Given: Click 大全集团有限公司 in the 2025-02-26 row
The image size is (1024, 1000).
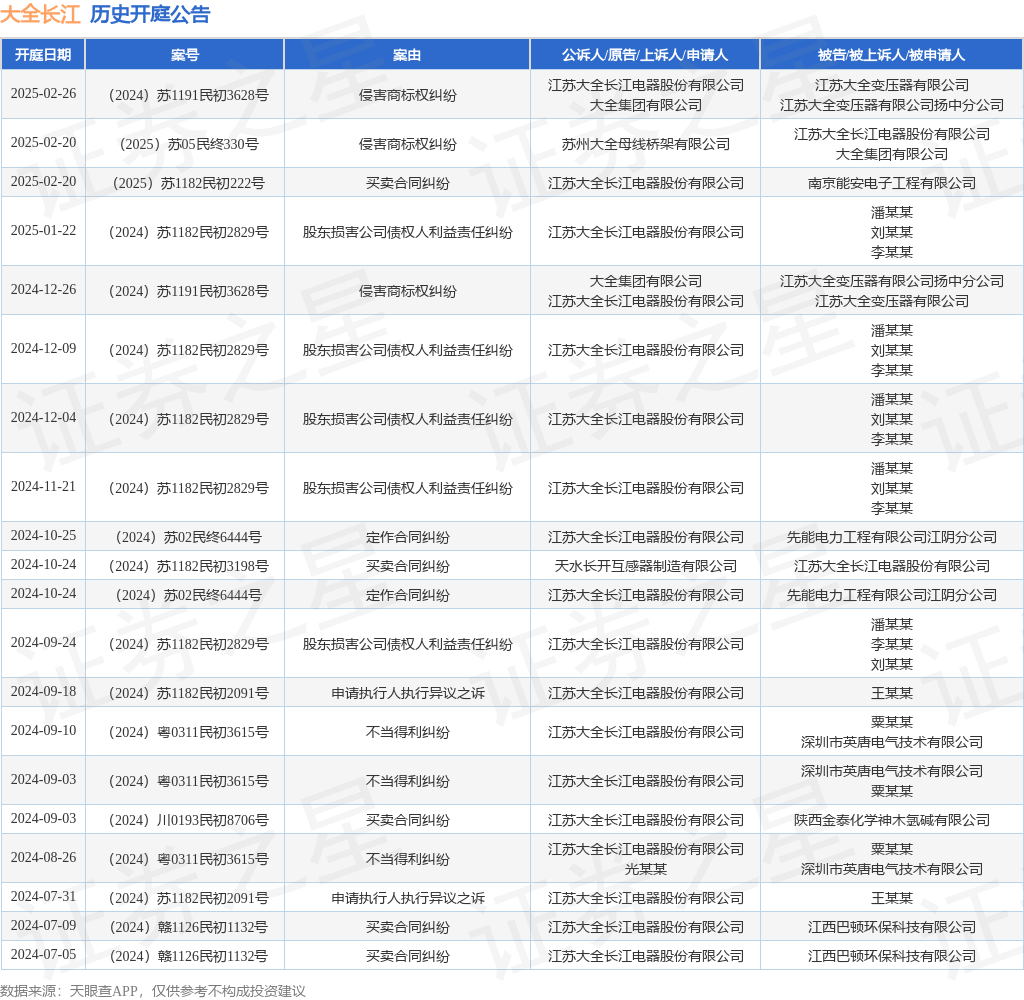Looking at the screenshot, I should click(645, 105).
